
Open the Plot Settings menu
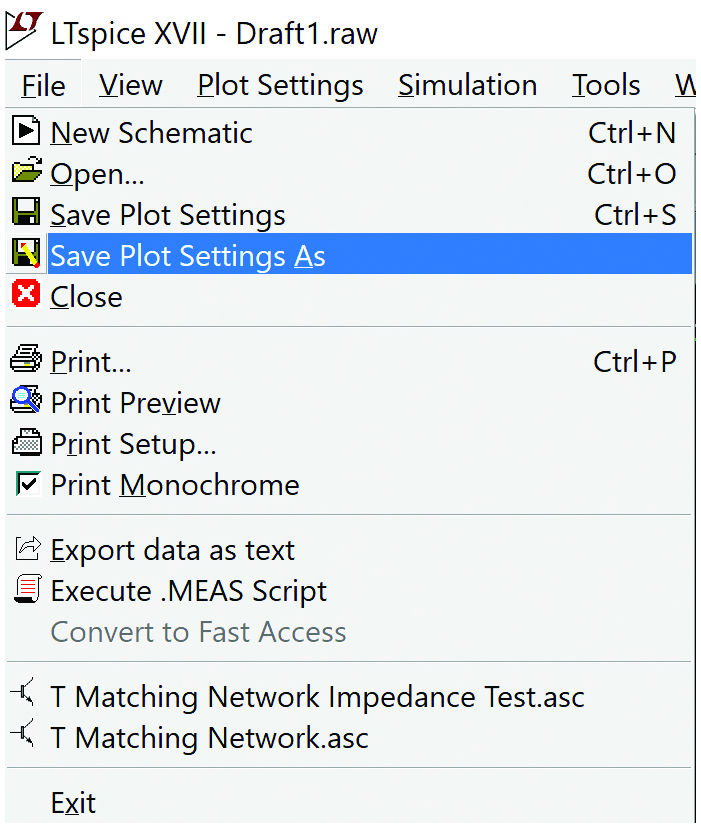pos(281,85)
